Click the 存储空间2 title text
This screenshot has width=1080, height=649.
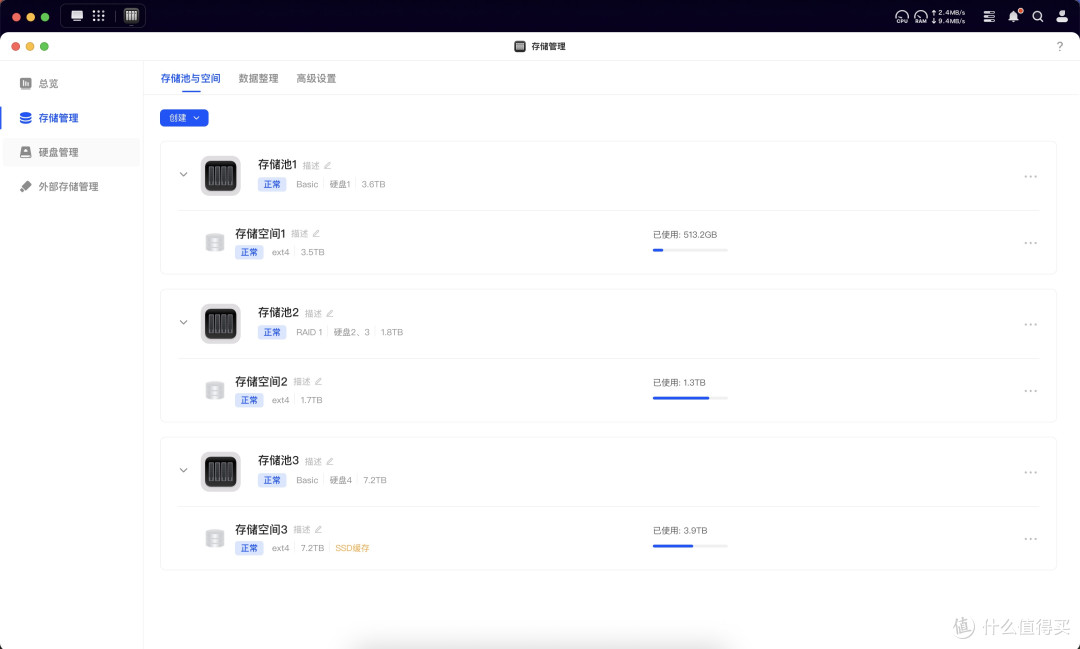point(261,382)
